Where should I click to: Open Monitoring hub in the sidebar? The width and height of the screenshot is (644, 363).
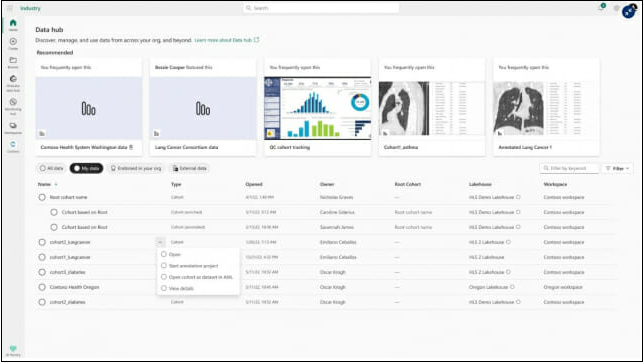(x=13, y=106)
